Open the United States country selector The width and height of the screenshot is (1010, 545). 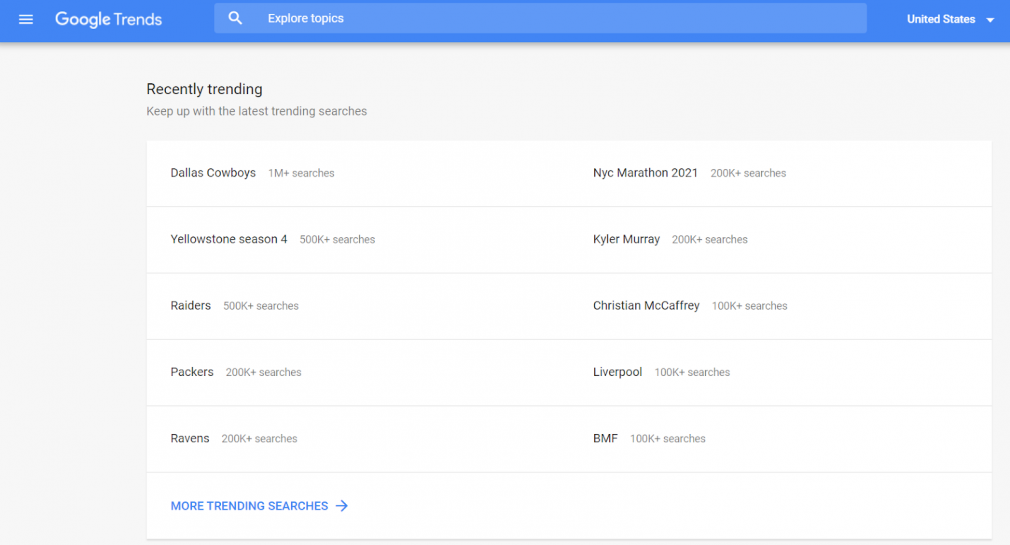coord(950,19)
